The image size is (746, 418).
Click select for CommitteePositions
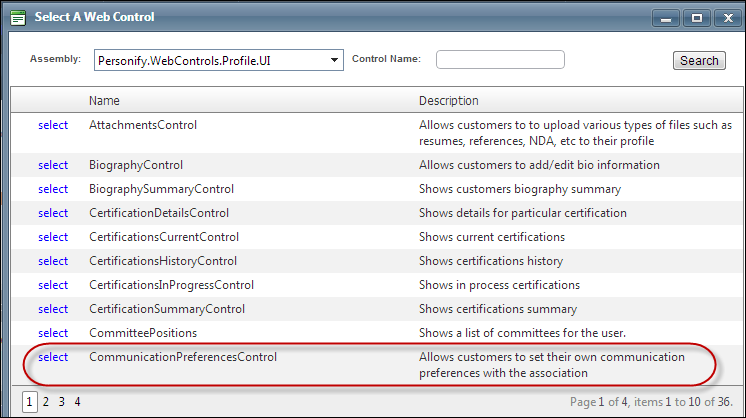pyautogui.click(x=53, y=333)
